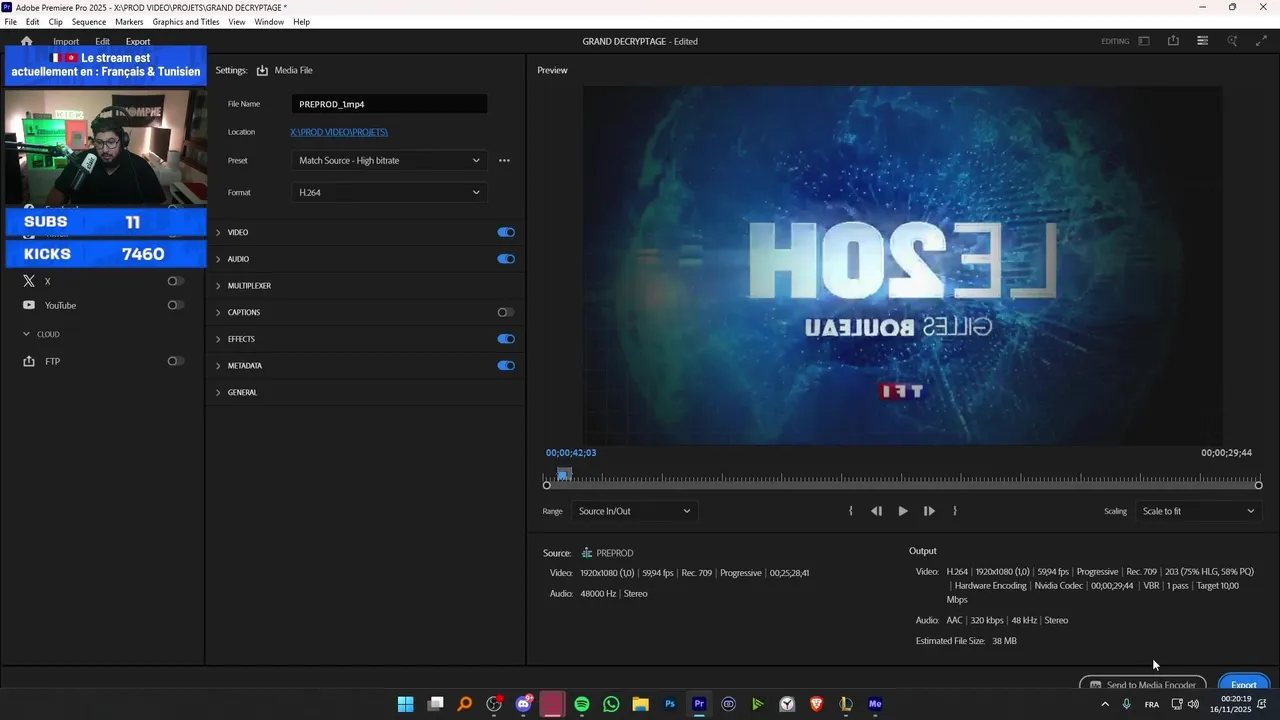1280x720 pixels.
Task: Toggle full screen with the double-arrow icon
Action: click(x=1261, y=41)
